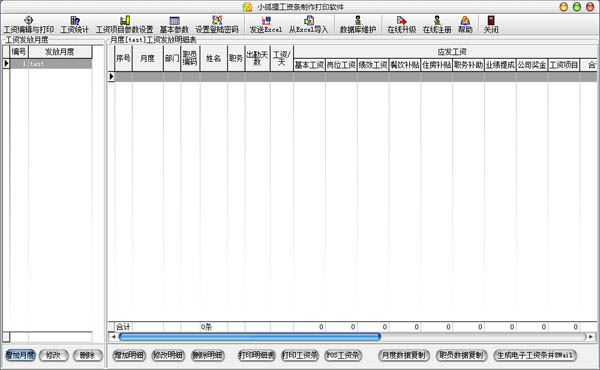This screenshot has height=370, width=600.
Task: Open 基本参数 toolbar icon
Action: [x=174, y=25]
